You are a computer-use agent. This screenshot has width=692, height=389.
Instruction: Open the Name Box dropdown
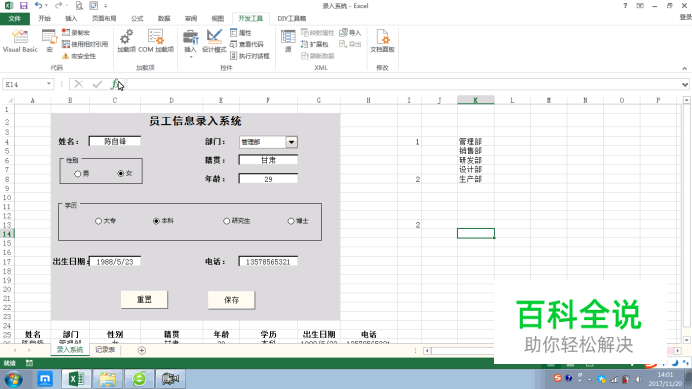coord(49,84)
